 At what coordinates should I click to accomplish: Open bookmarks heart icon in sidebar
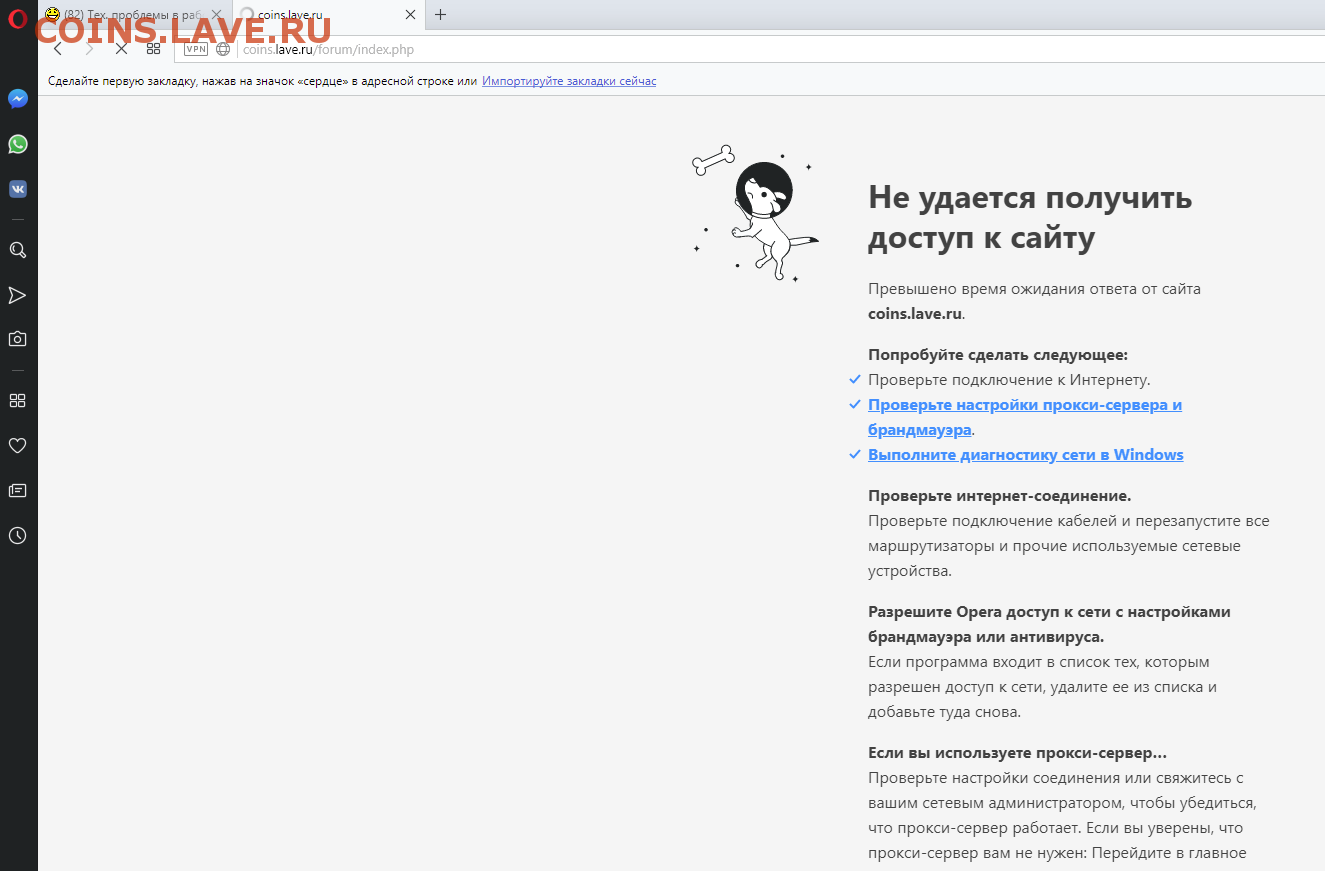point(17,445)
